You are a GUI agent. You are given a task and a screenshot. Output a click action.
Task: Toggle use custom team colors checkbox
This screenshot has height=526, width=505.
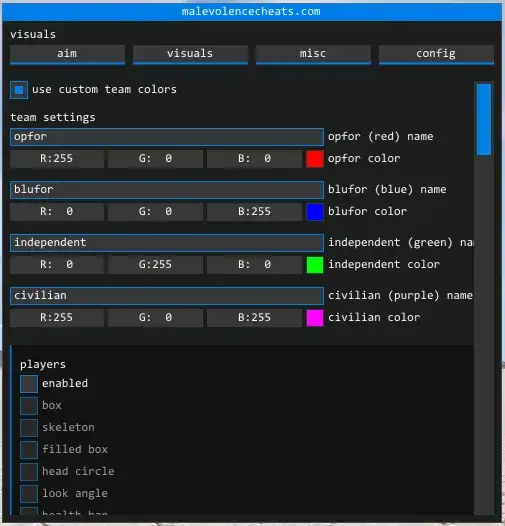[19, 90]
